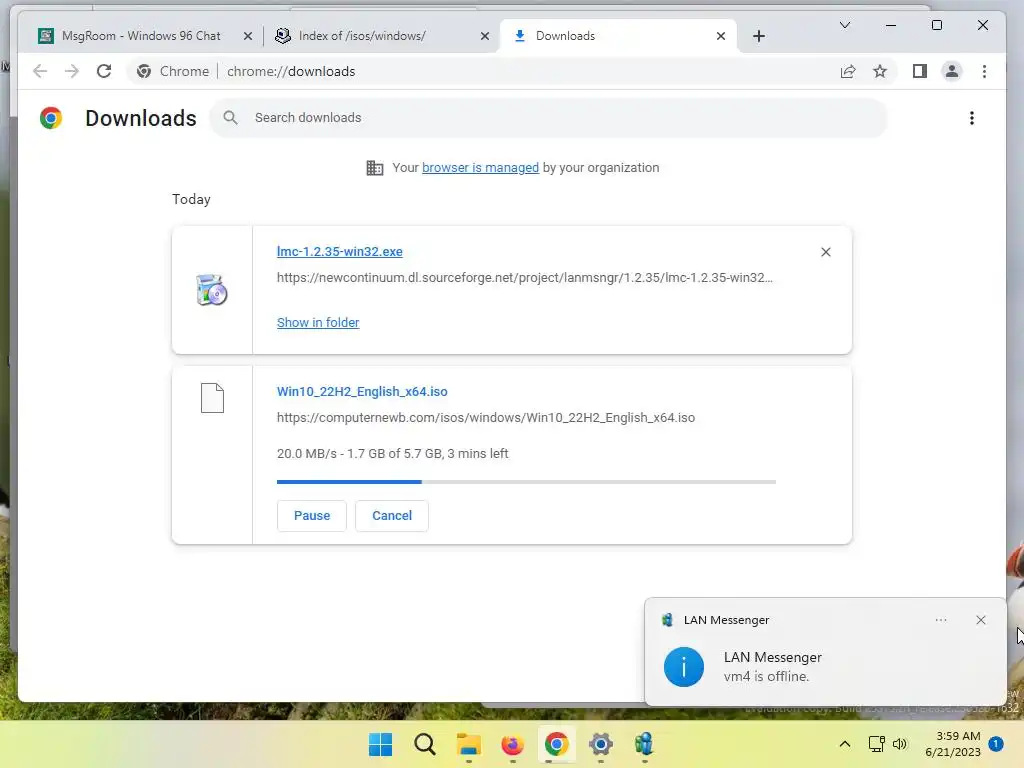The width and height of the screenshot is (1024, 768).
Task: Bookmark this tab with the star icon
Action: 880,71
